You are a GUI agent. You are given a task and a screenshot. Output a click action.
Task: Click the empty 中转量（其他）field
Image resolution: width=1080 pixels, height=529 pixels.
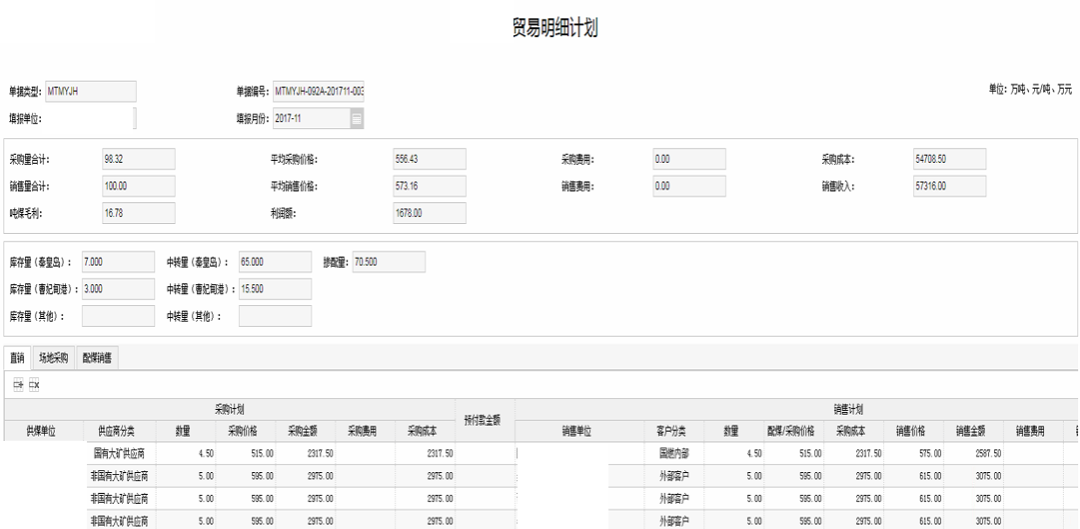[275, 315]
